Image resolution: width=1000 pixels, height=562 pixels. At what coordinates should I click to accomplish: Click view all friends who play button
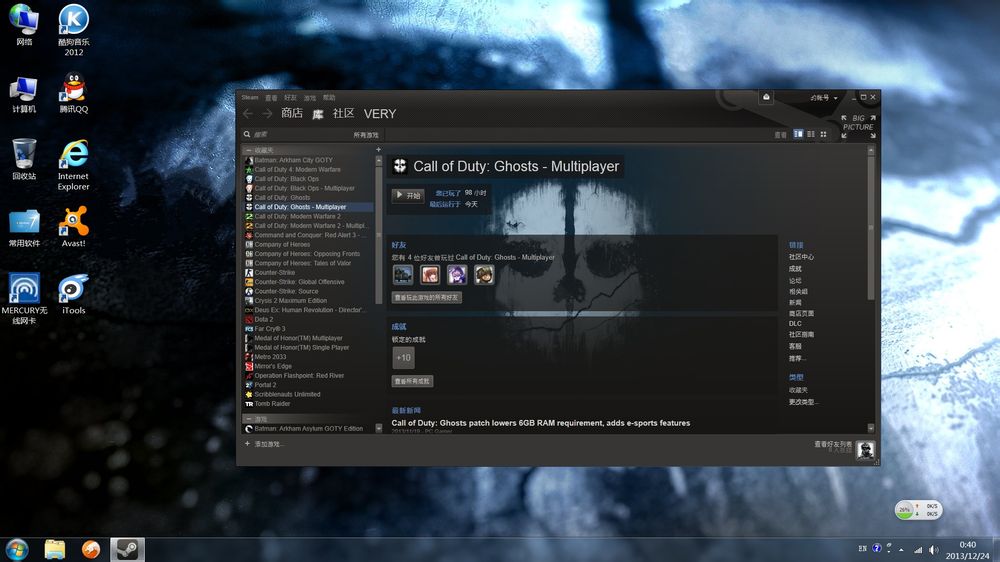pos(427,297)
